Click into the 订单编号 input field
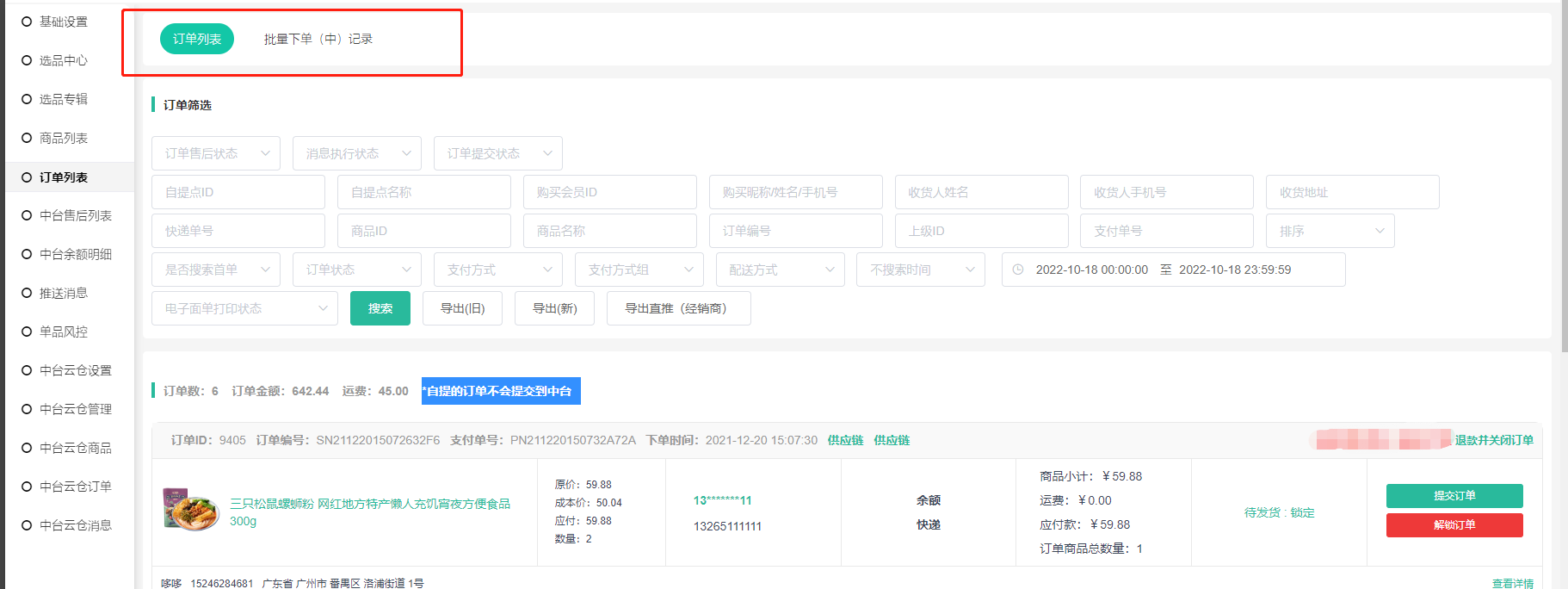 click(x=796, y=231)
